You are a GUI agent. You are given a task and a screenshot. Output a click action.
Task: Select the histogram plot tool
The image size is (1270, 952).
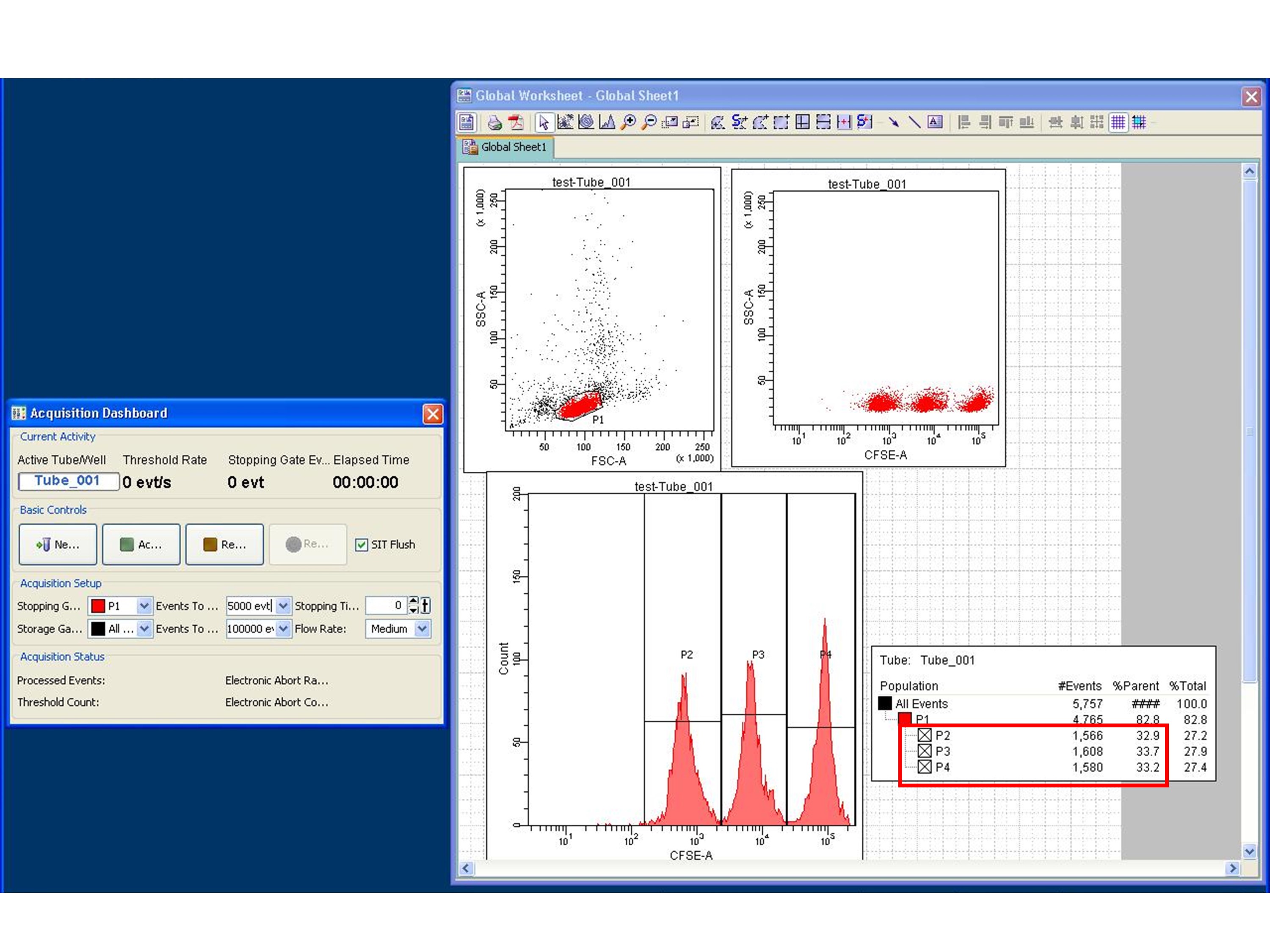click(x=607, y=122)
